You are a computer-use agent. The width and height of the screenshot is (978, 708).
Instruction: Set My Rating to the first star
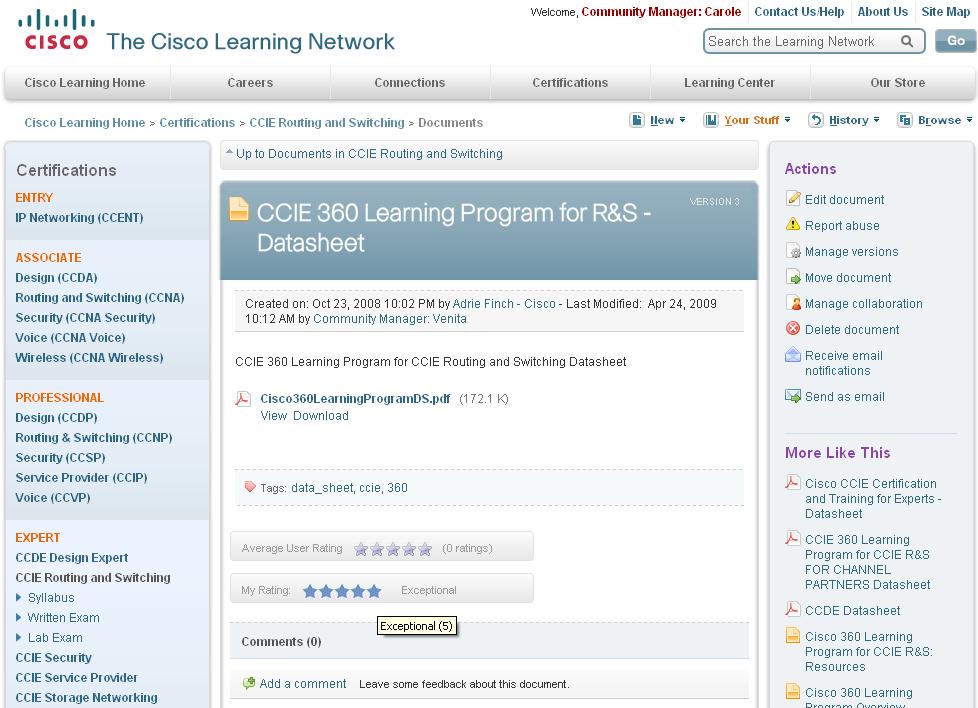(310, 591)
